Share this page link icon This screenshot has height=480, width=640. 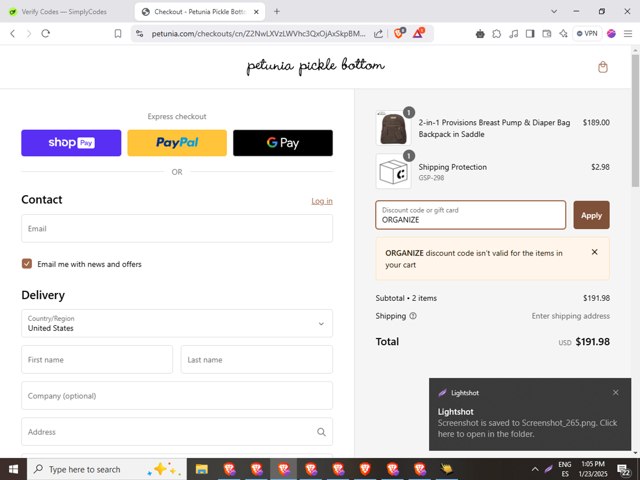(378, 34)
